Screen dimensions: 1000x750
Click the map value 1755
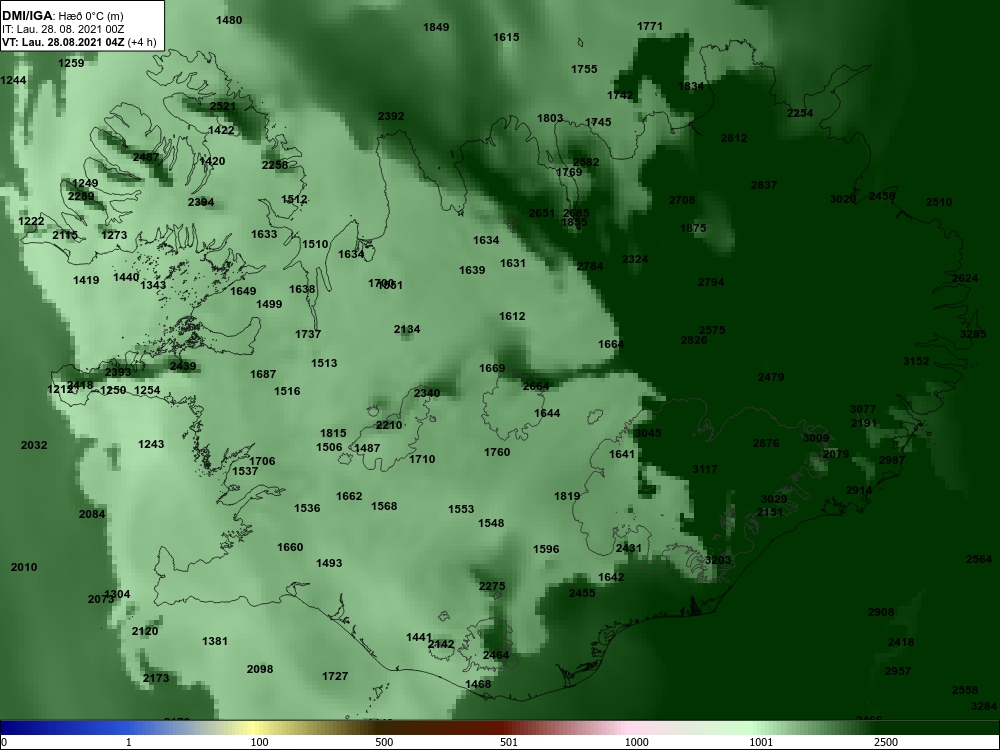(584, 69)
